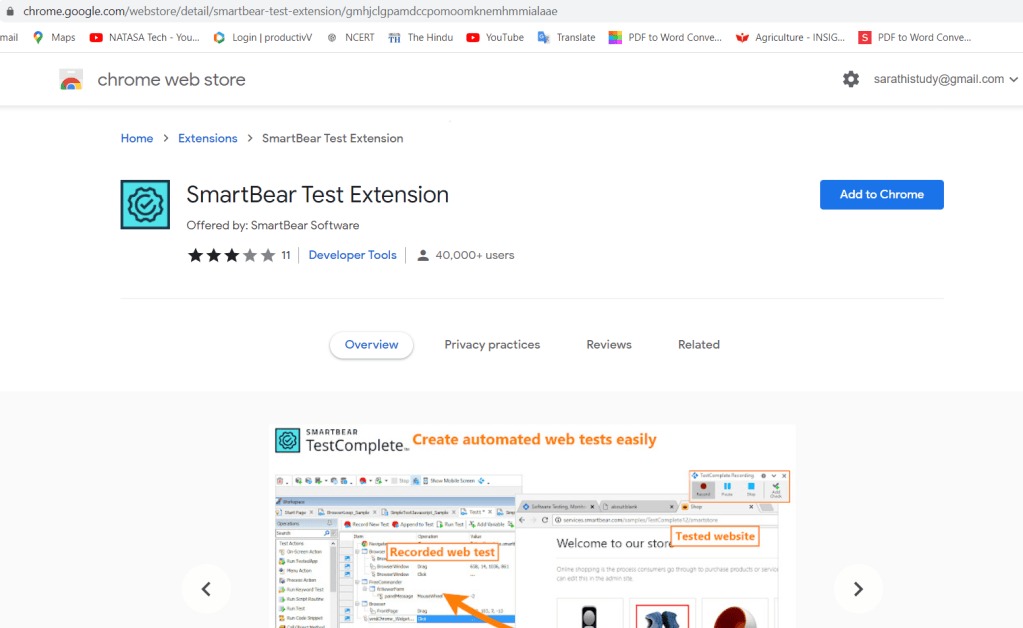Click the users person icon
1023x628 pixels.
423,255
